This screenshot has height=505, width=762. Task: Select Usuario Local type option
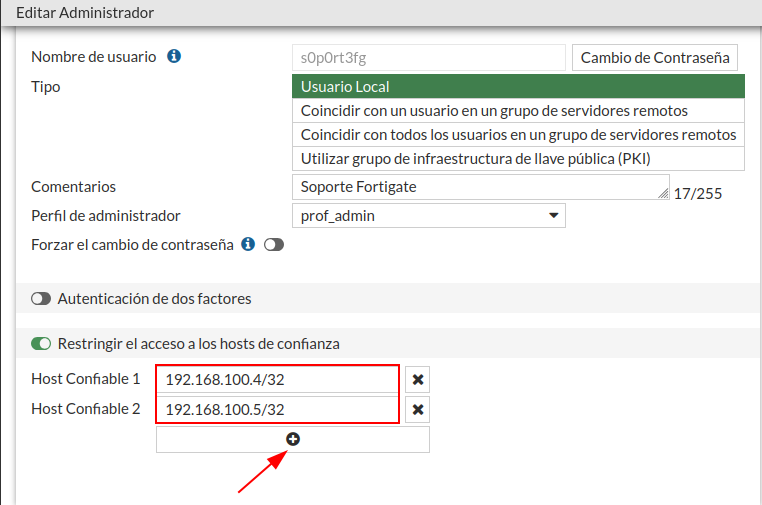click(518, 87)
